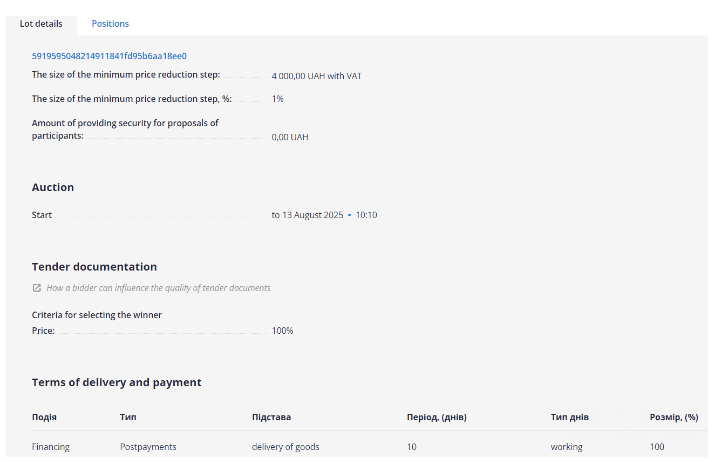This screenshot has width=714, height=462.
Task: Click the Підстава column header
Action: (271, 417)
